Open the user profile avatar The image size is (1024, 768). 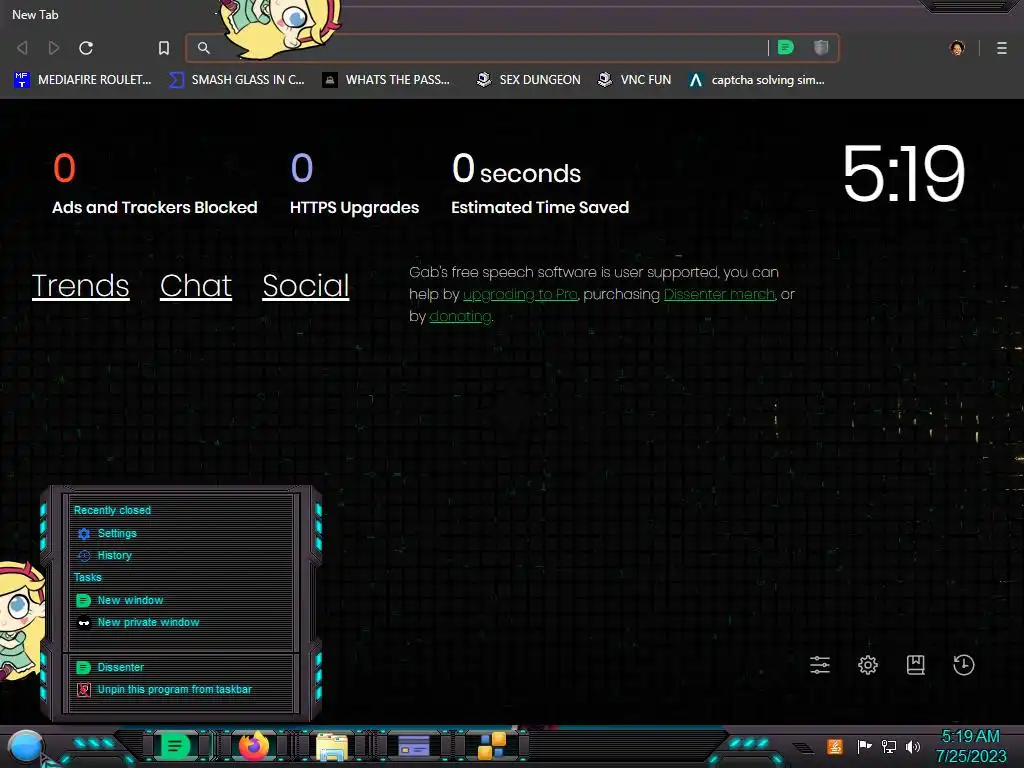[957, 48]
